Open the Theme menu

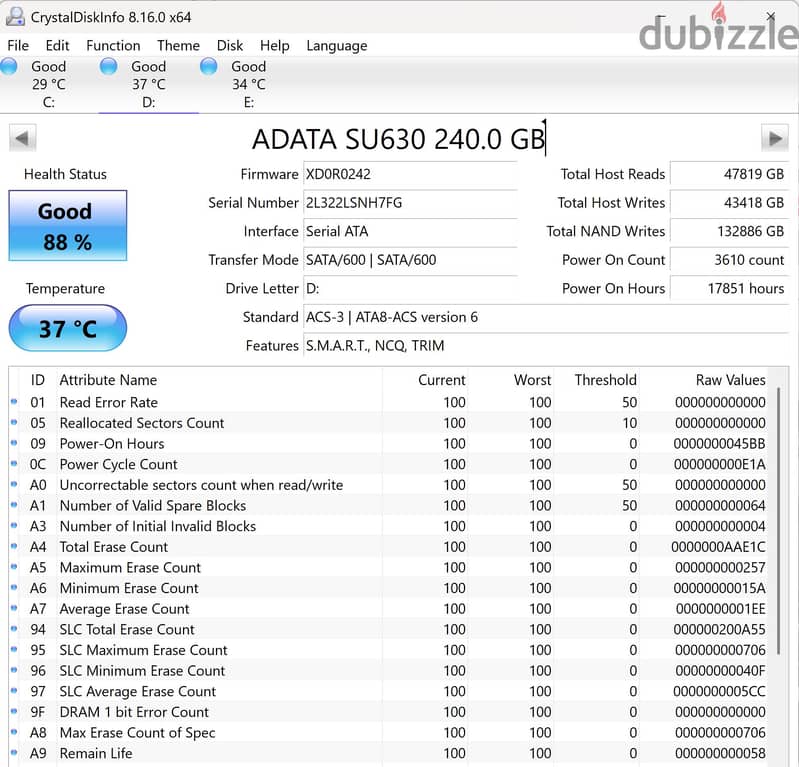point(178,46)
